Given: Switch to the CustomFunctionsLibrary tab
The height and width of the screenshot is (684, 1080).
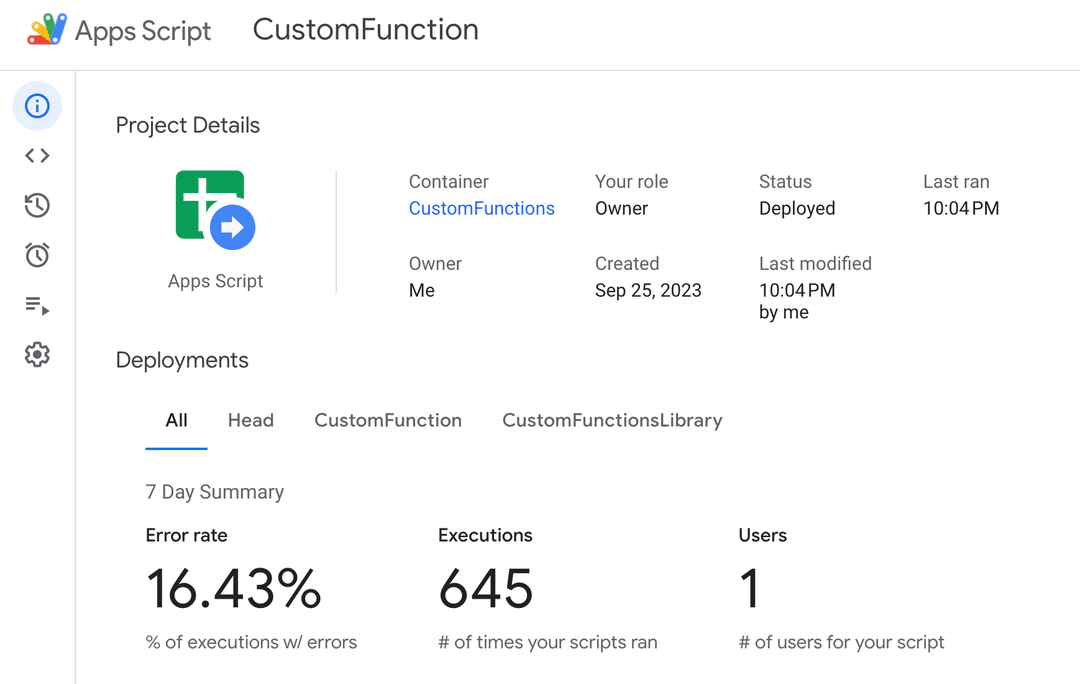Looking at the screenshot, I should 612,420.
